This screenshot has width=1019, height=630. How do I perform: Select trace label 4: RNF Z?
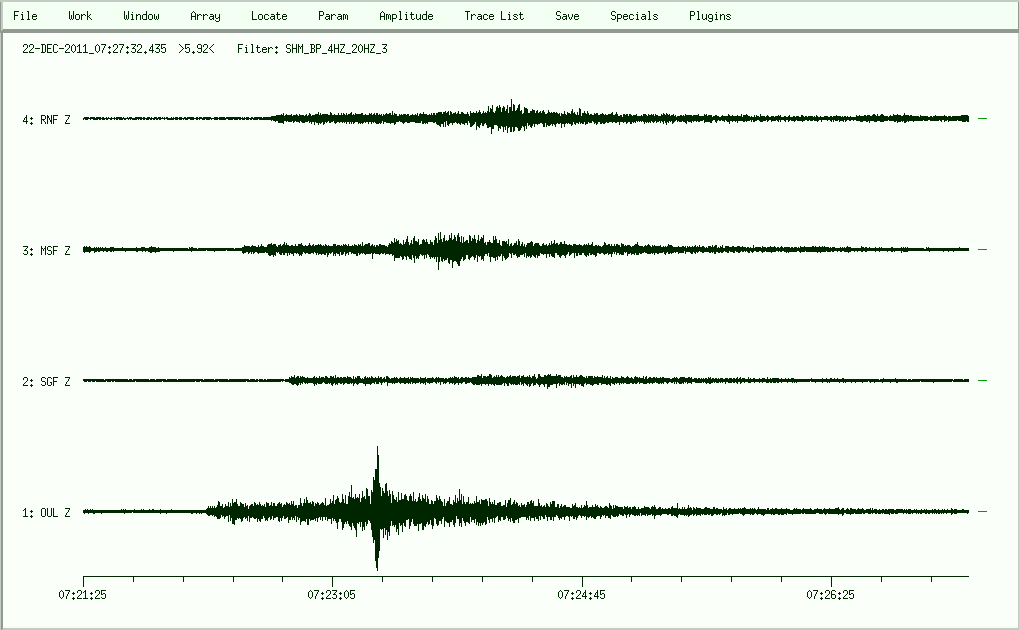tap(47, 120)
